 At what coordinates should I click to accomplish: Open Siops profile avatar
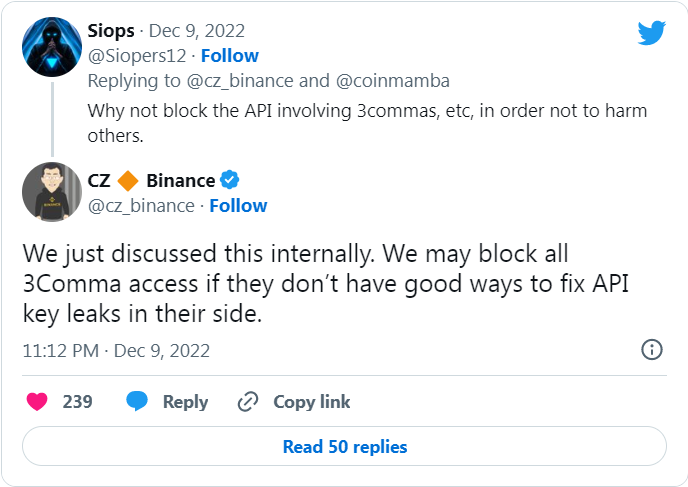(52, 46)
